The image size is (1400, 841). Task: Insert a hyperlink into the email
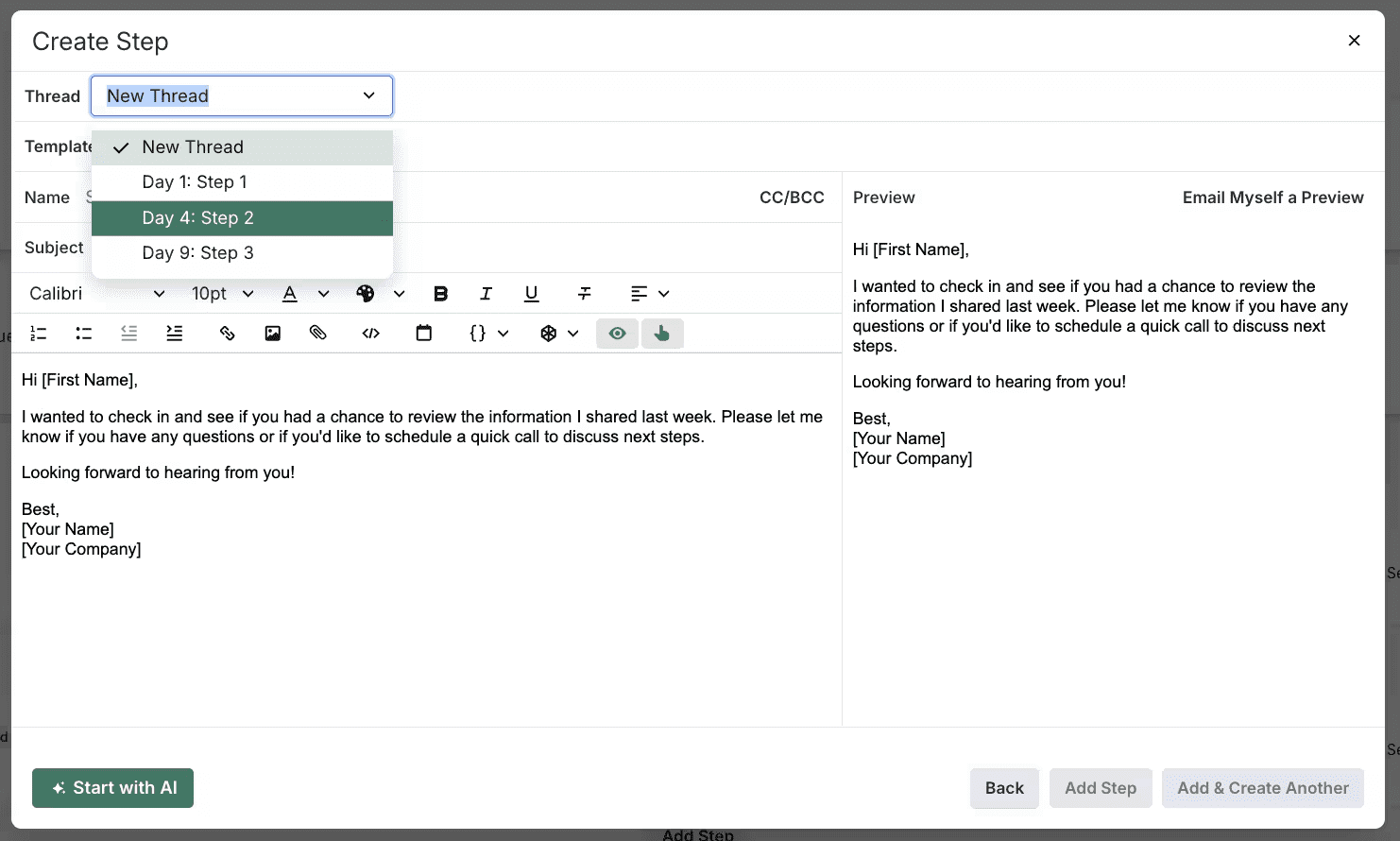(227, 333)
